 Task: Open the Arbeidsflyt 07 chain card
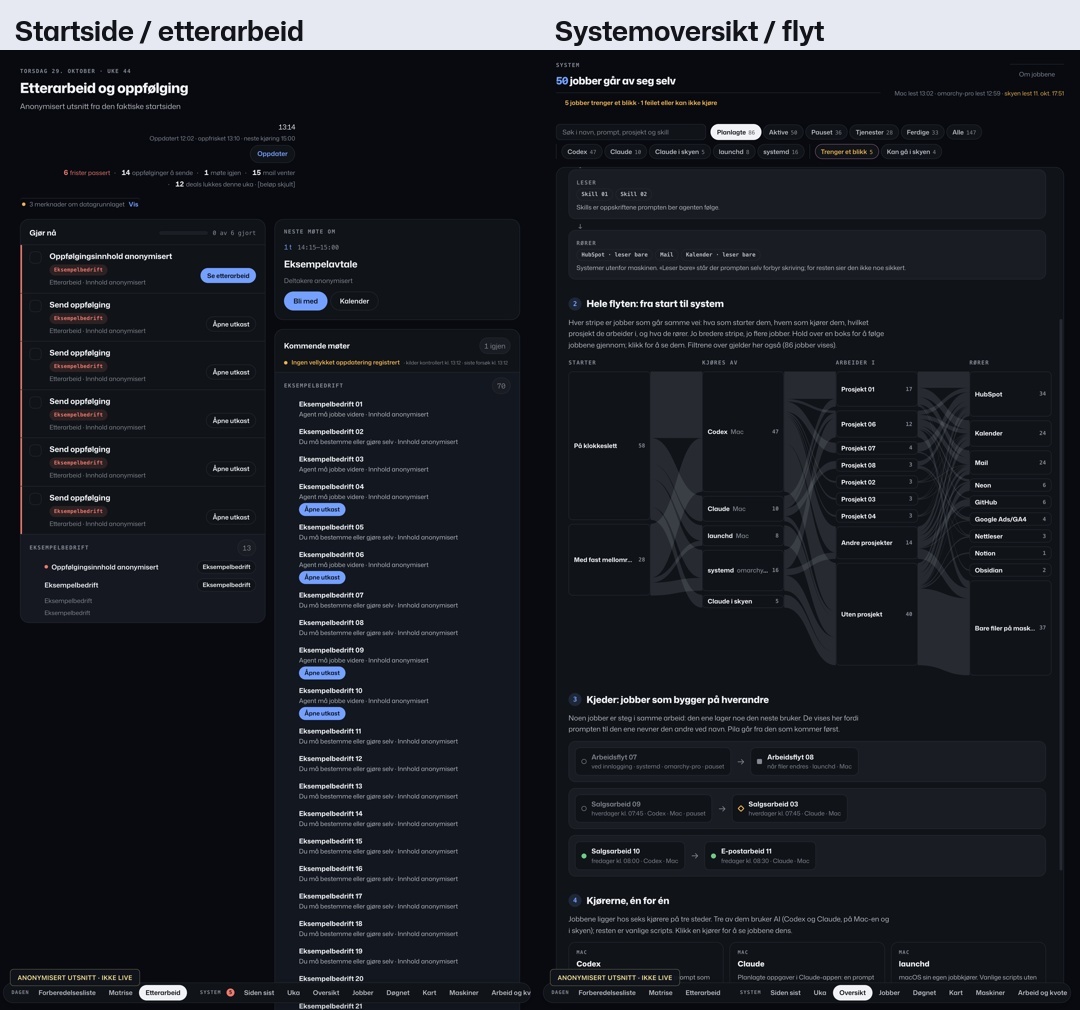(x=653, y=761)
